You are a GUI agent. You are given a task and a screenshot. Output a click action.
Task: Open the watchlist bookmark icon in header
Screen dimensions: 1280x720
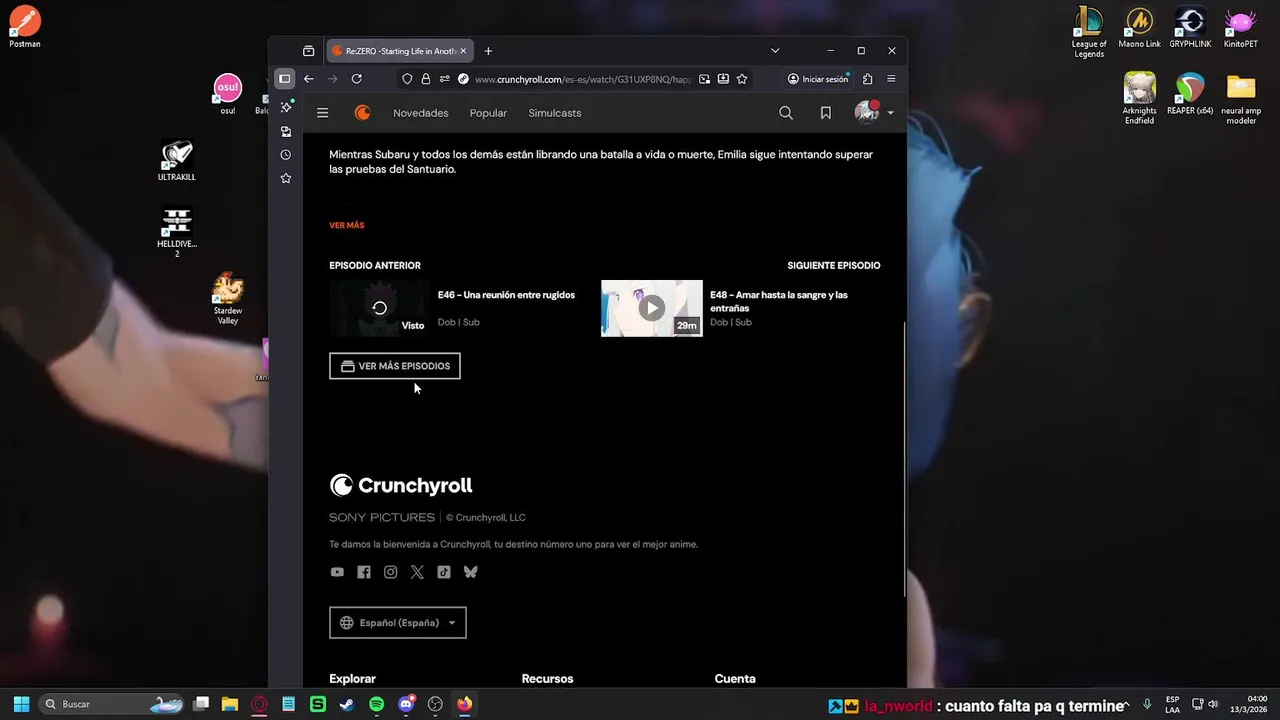(826, 113)
